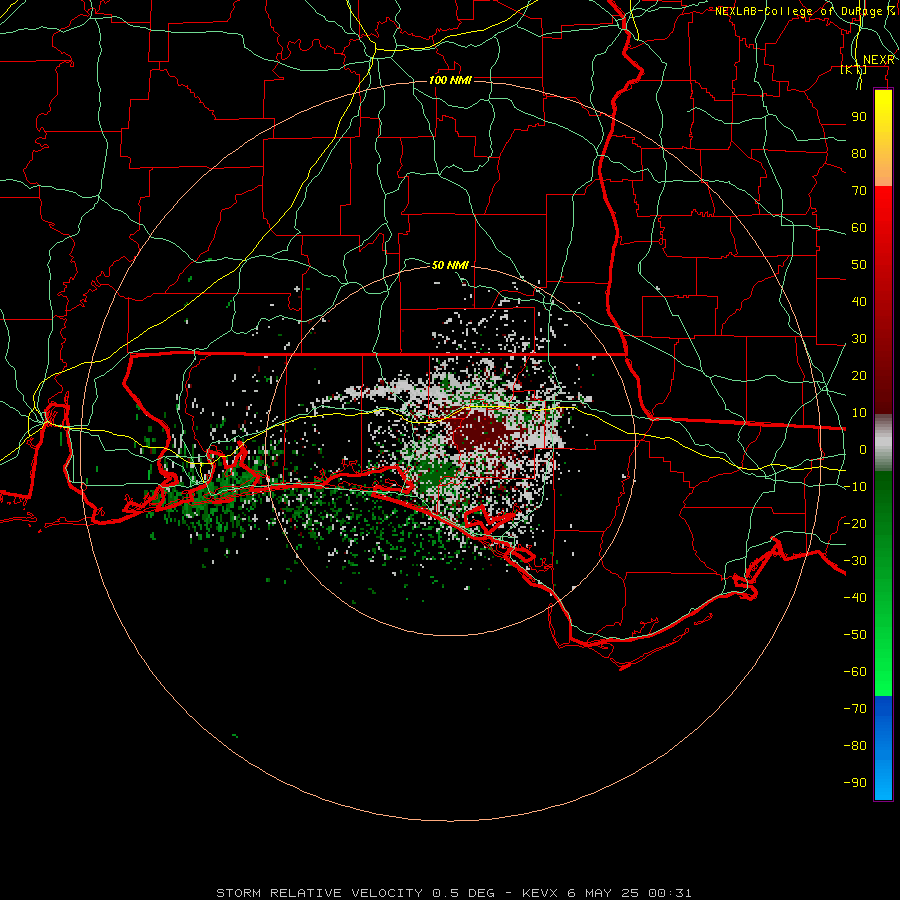Click the -60 value on velocity scale
Image resolution: width=900 pixels, height=900 pixels.
tap(855, 672)
